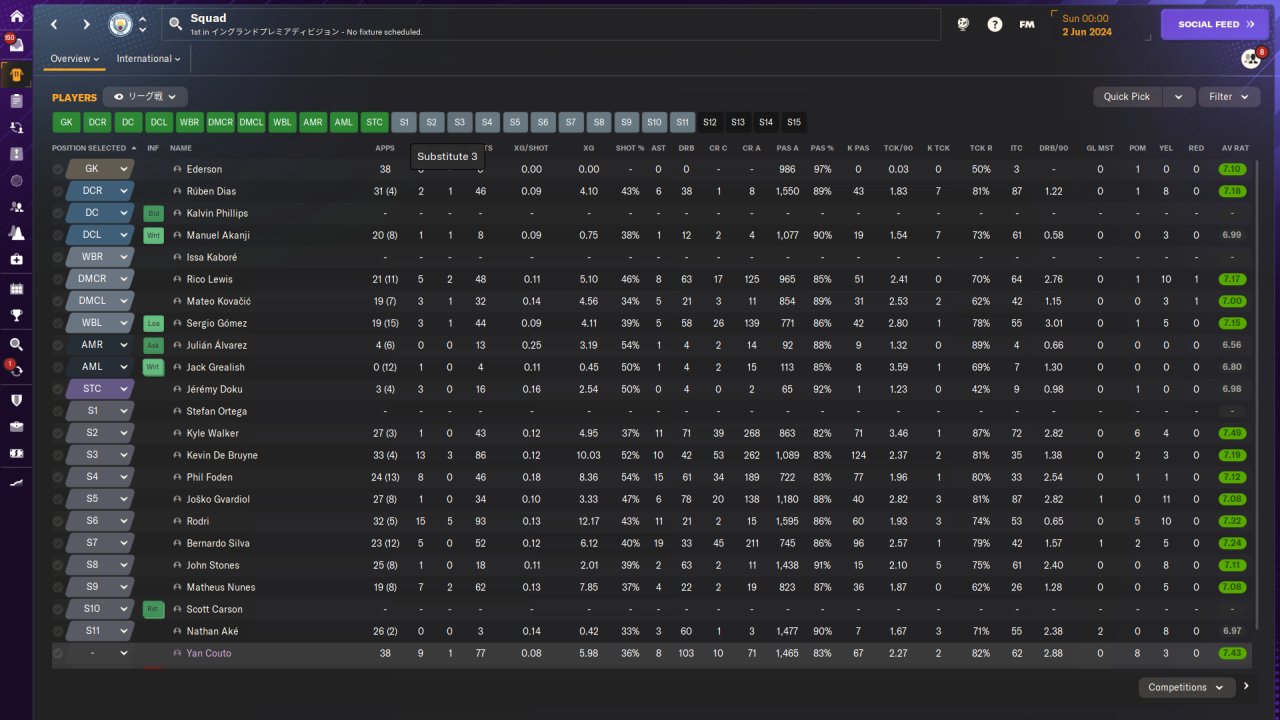The image size is (1280, 720).
Task: Open the Club Vision briefcase icon
Action: click(16, 426)
